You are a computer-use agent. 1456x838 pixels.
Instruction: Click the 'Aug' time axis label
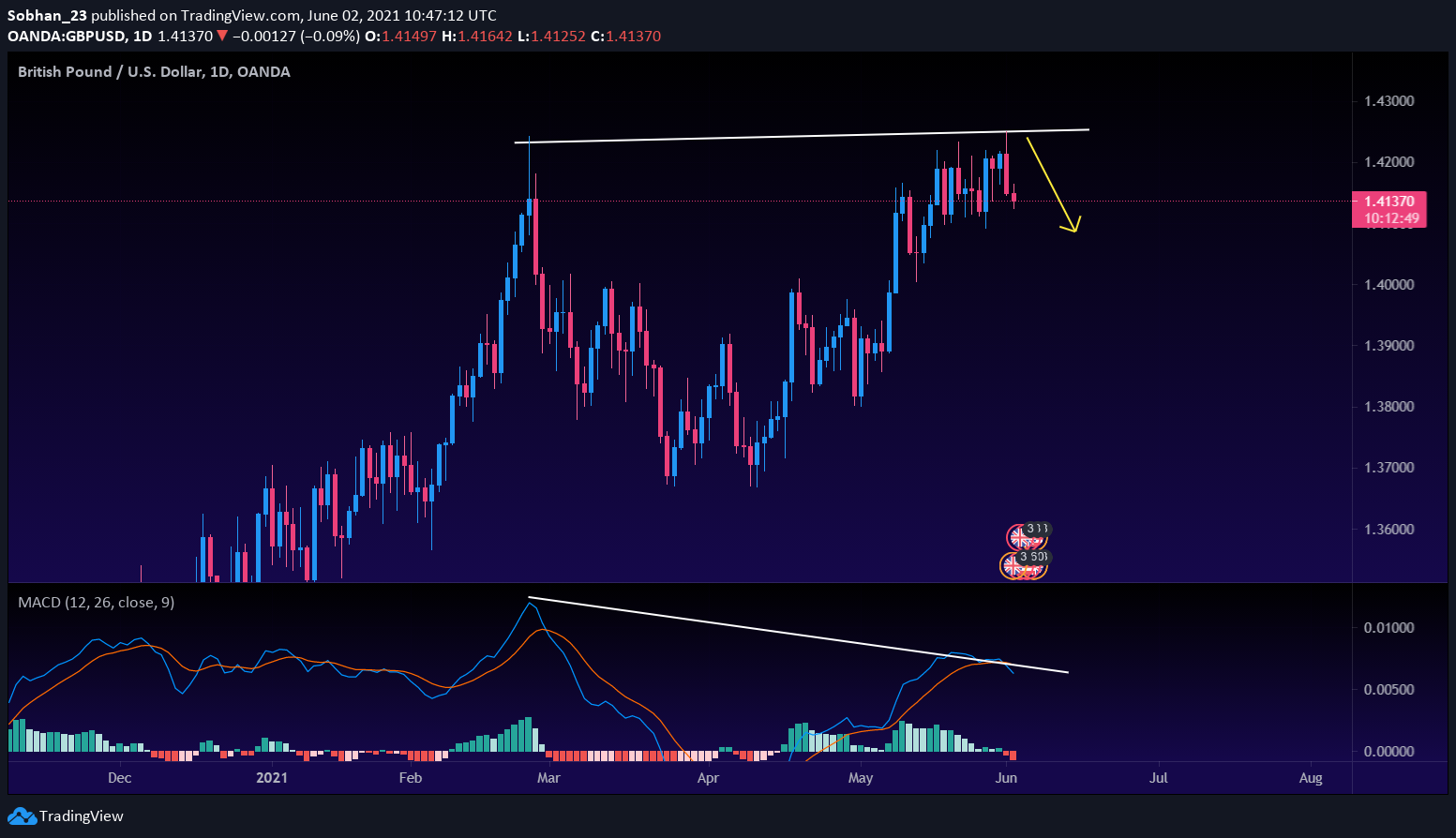click(1311, 778)
